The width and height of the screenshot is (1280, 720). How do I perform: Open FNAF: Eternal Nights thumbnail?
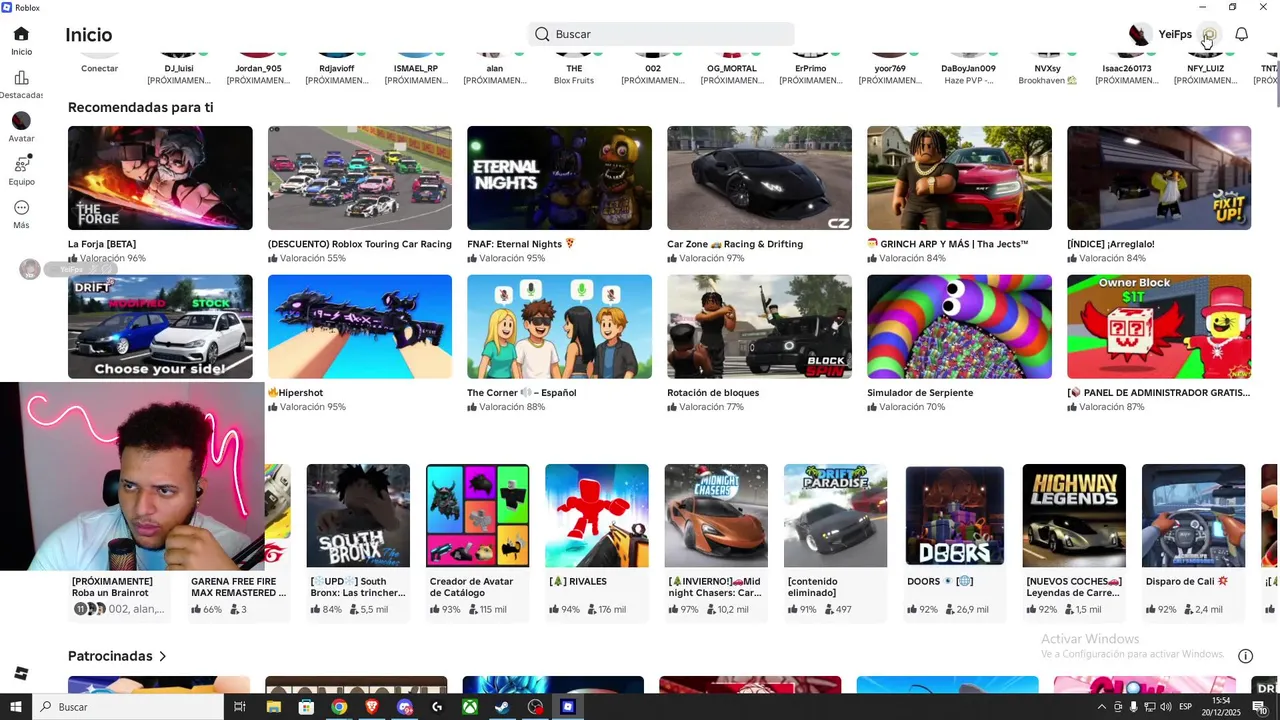(559, 178)
